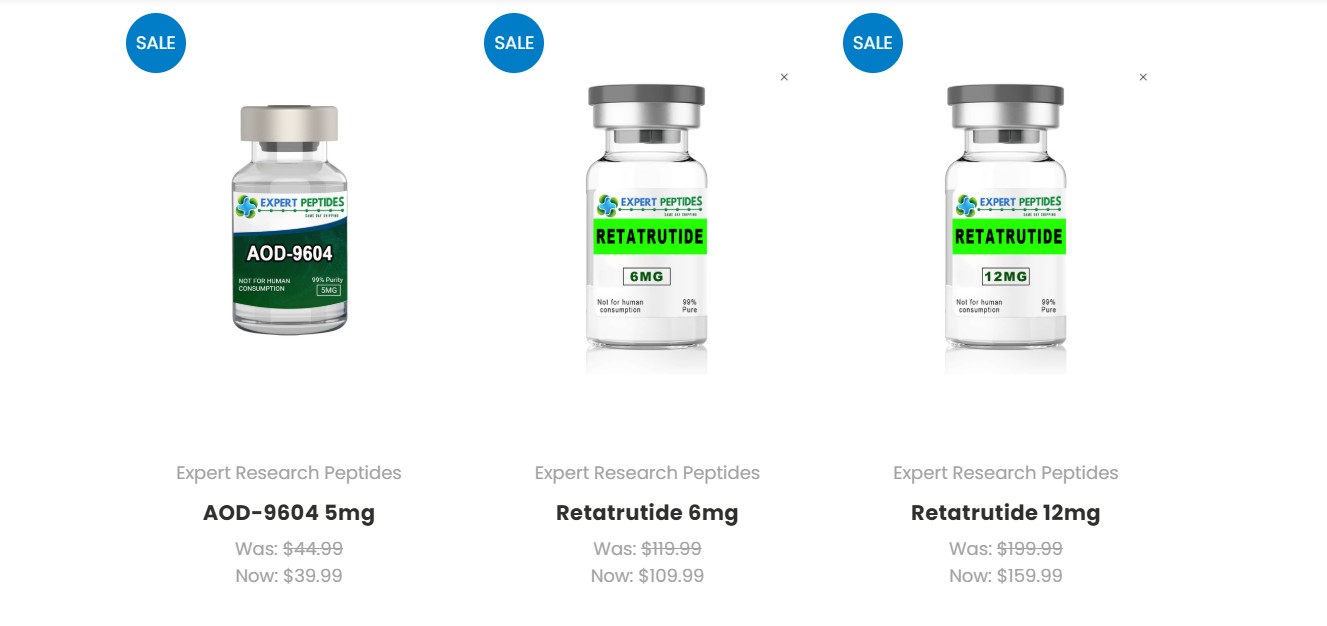Click Expert Research Peptides brand above AOD-9604
The width and height of the screenshot is (1327, 626).
tap(289, 473)
